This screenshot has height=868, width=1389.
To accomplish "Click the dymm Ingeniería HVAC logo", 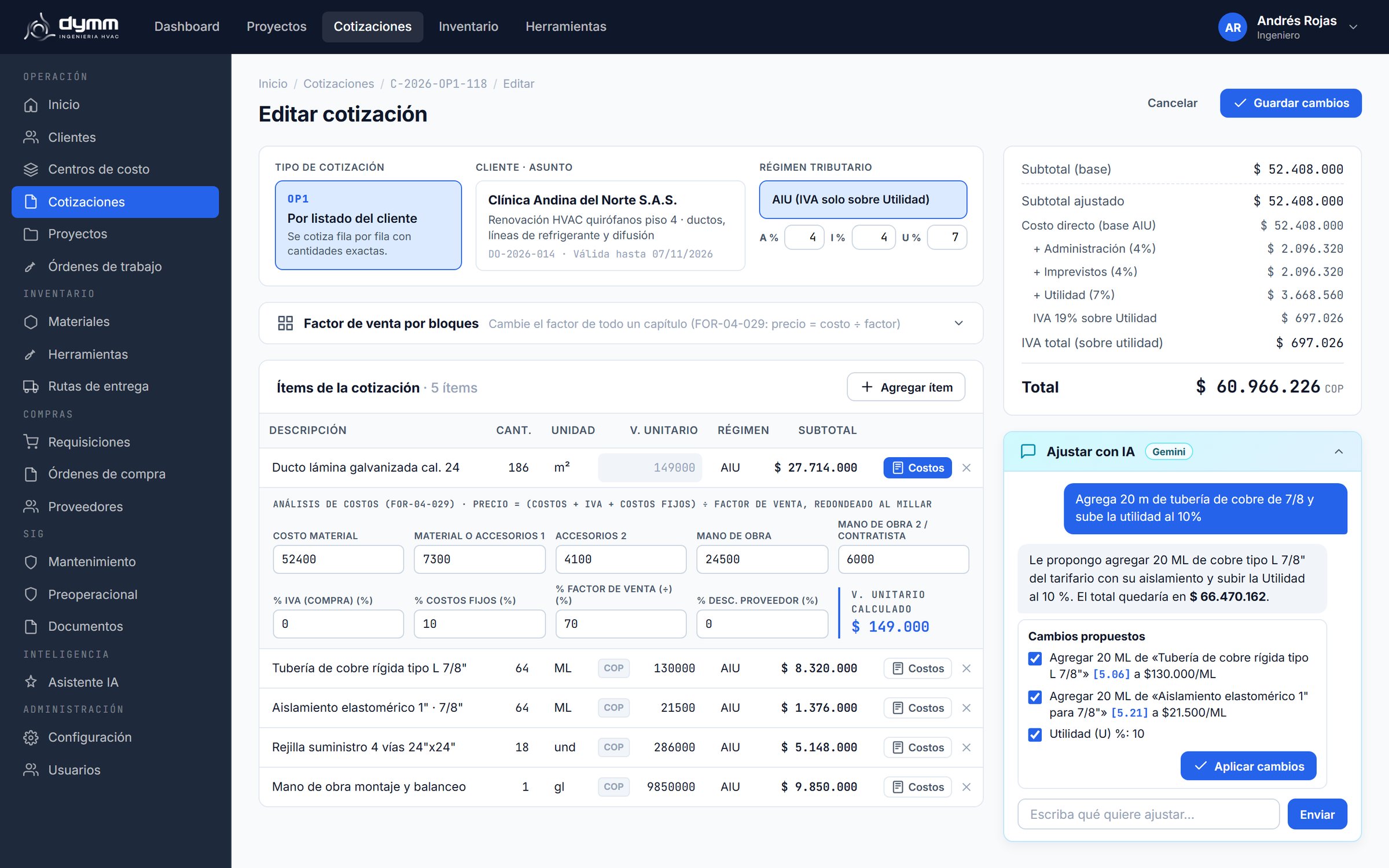I will (71, 27).
